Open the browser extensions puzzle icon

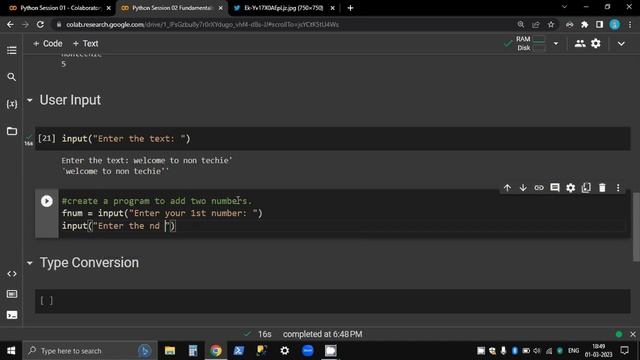[584, 24]
